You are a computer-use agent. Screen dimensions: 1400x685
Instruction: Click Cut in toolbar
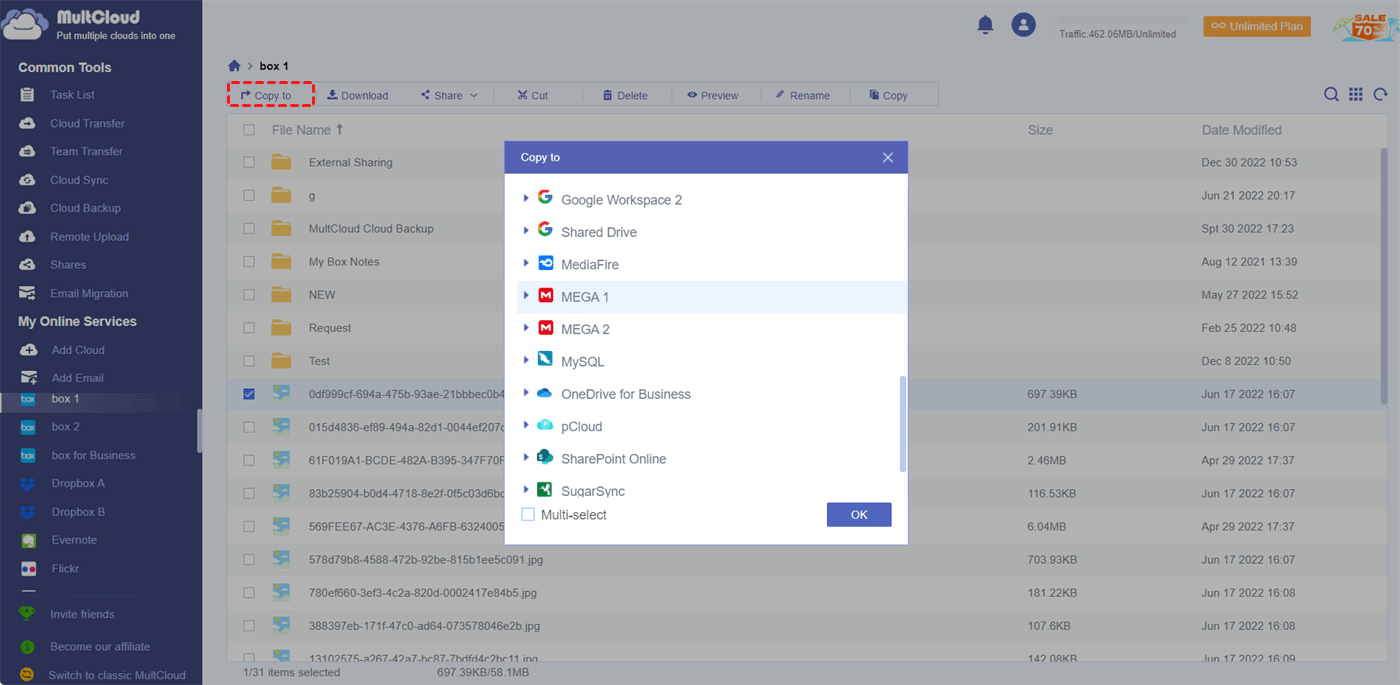point(532,95)
